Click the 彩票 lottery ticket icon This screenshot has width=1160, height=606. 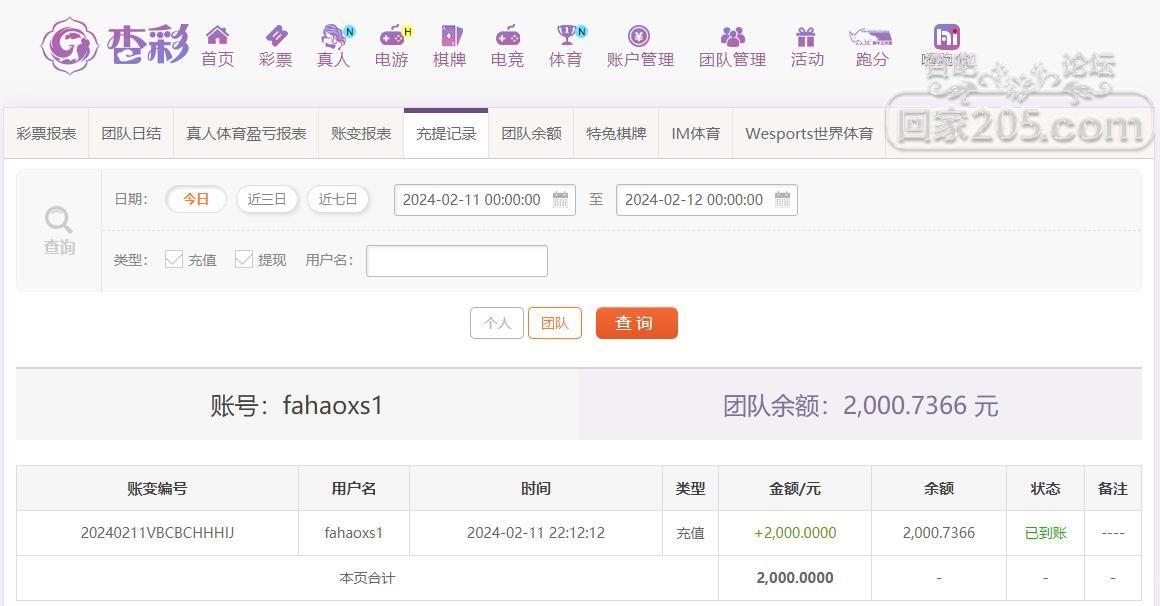(x=276, y=36)
